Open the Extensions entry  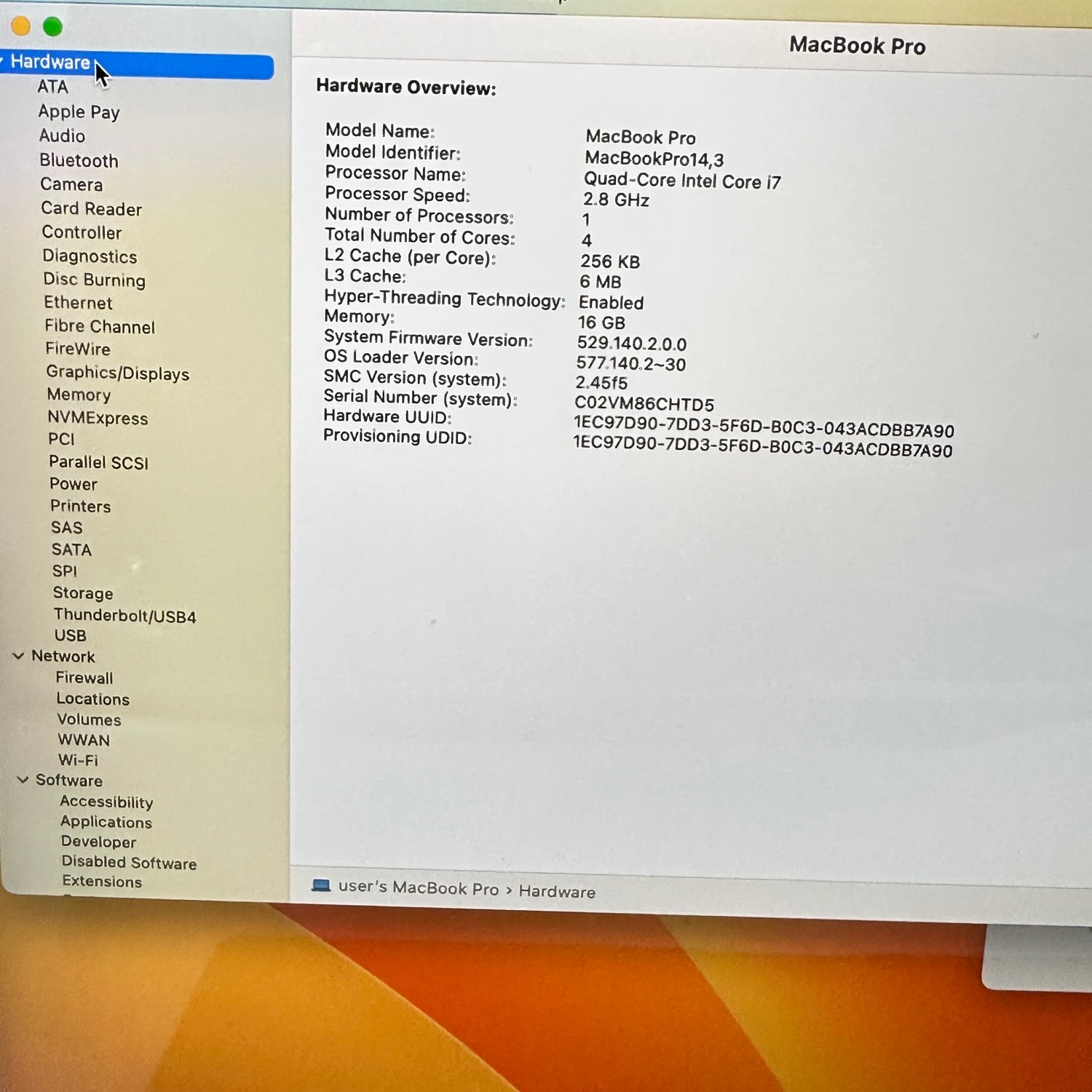pyautogui.click(x=102, y=882)
